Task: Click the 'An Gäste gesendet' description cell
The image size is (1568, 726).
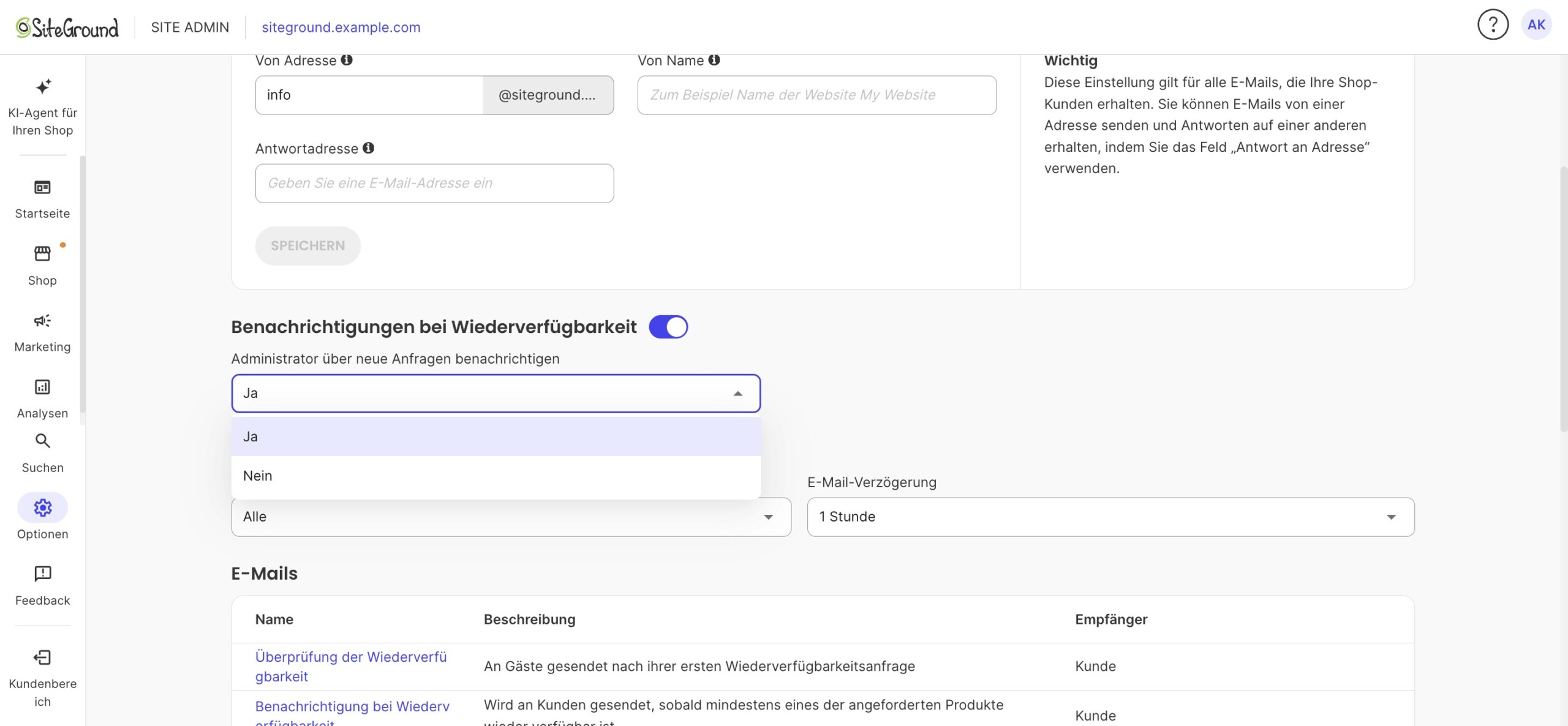Action: click(699, 667)
